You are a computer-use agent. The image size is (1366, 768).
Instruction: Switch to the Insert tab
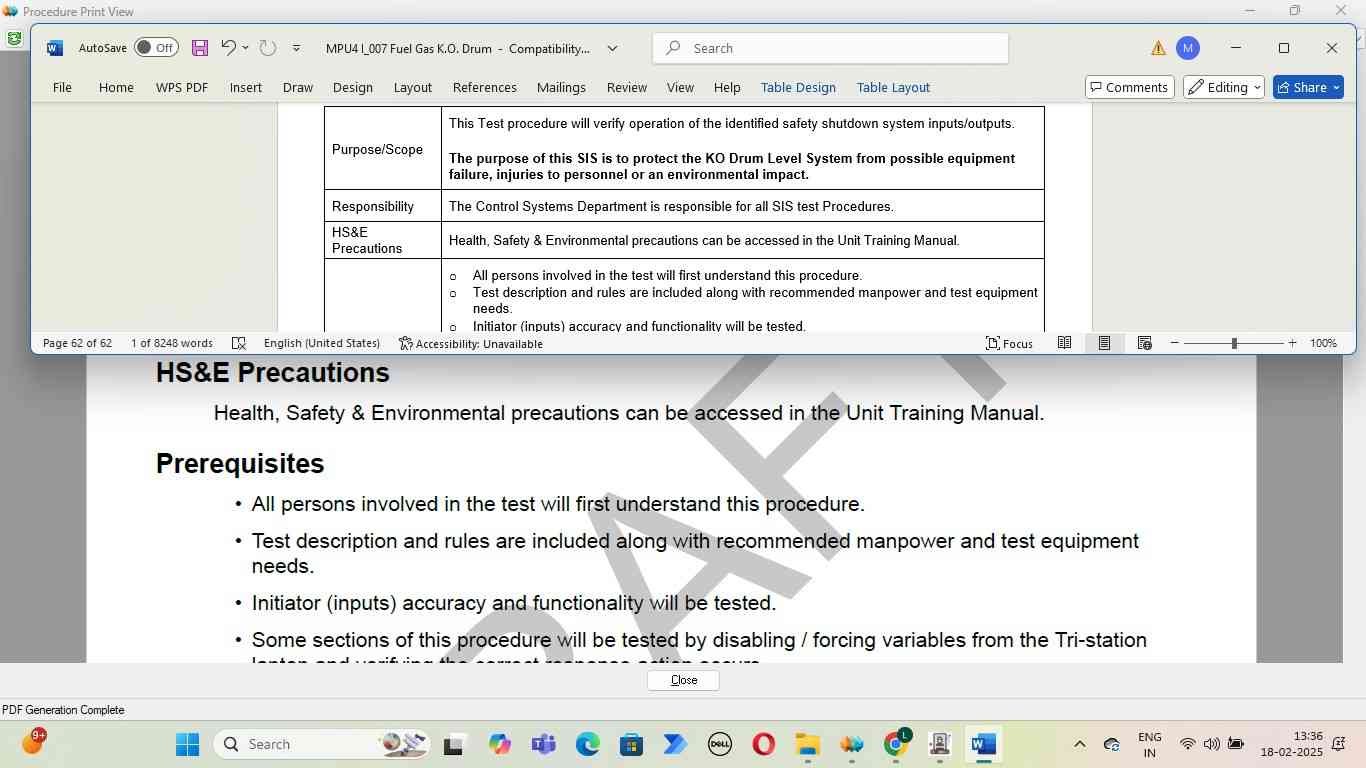pyautogui.click(x=246, y=87)
